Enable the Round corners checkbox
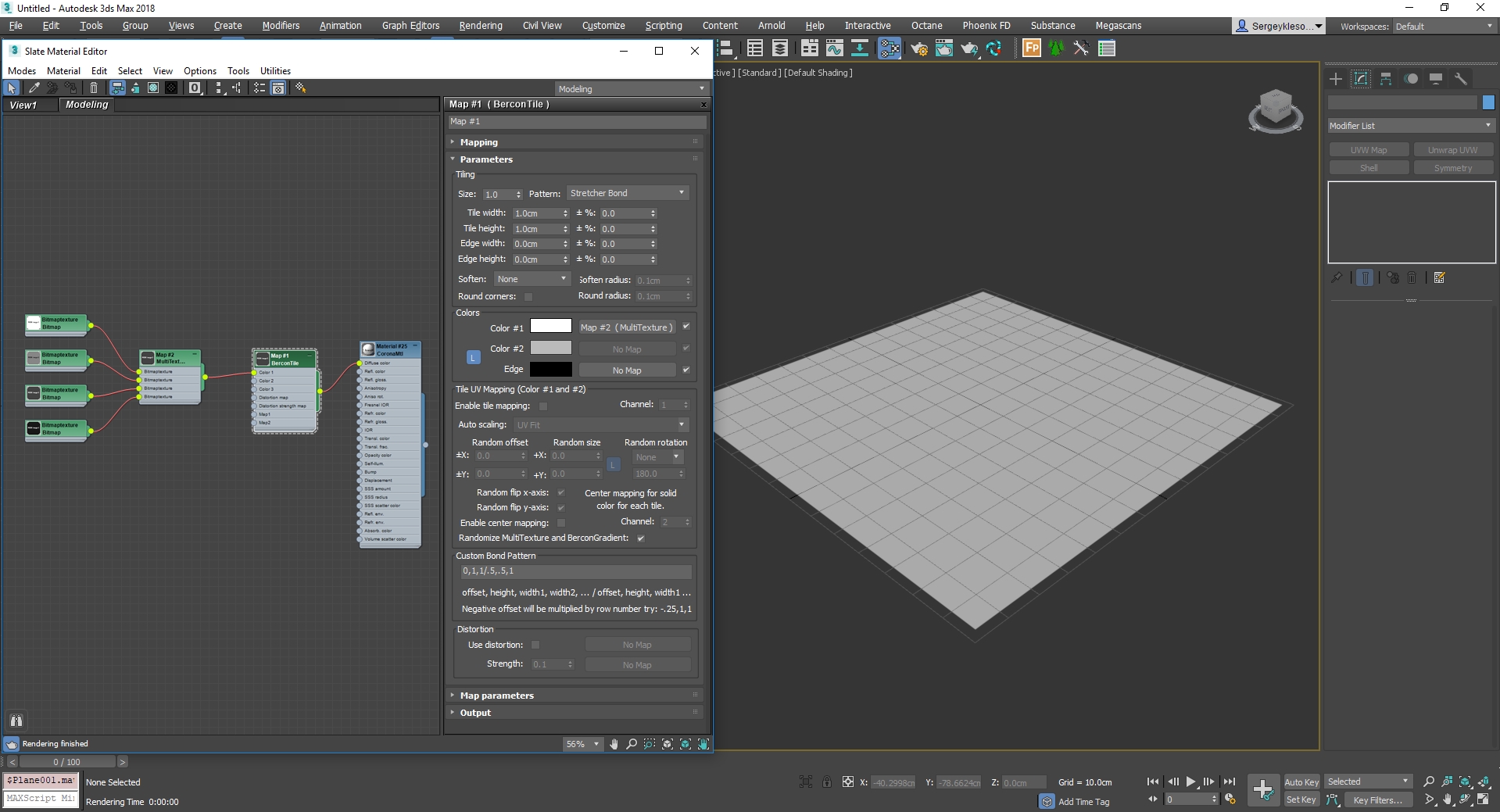The width and height of the screenshot is (1500, 812). point(528,297)
